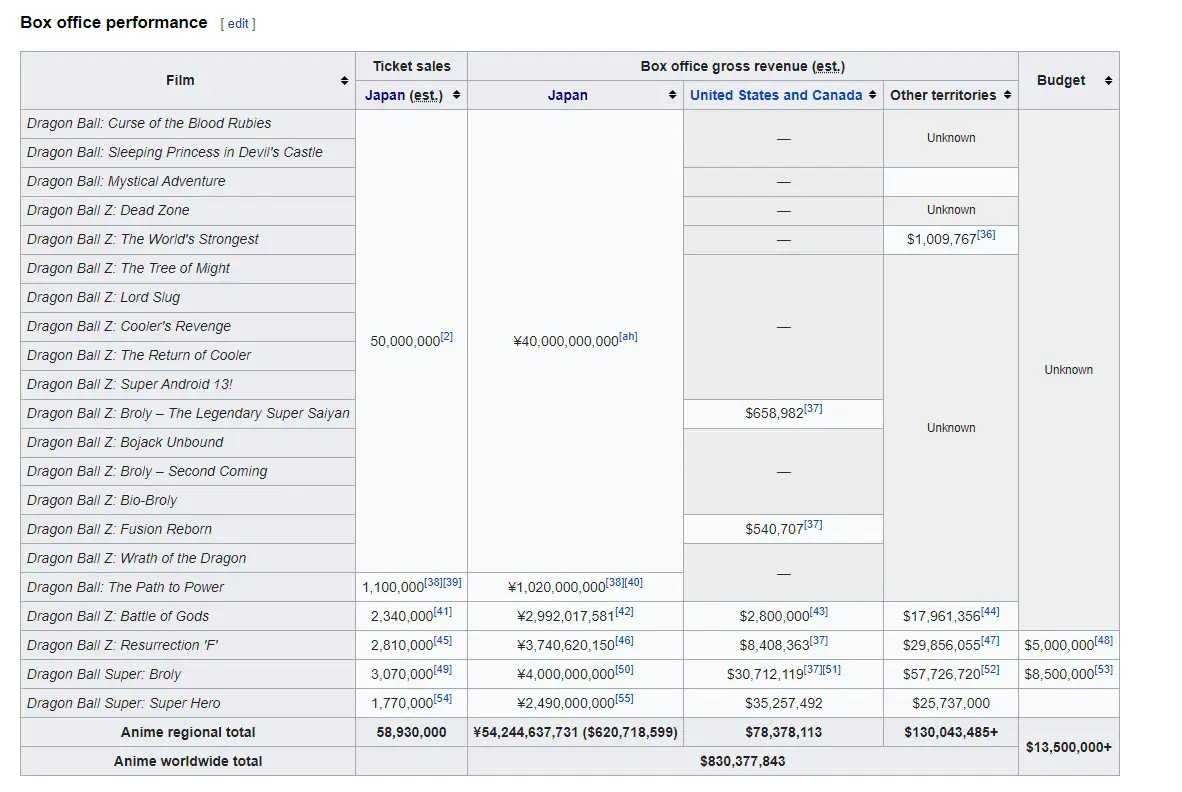Image resolution: width=1182 pixels, height=792 pixels.
Task: Select Dragon Ball Z: The Return of Cooler
Action: pyautogui.click(x=188, y=356)
